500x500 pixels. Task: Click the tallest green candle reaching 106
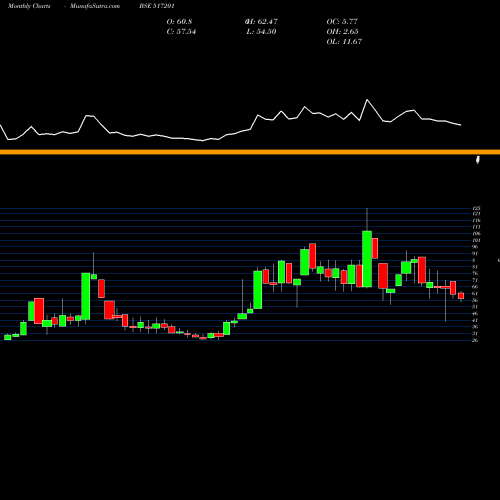[367, 259]
